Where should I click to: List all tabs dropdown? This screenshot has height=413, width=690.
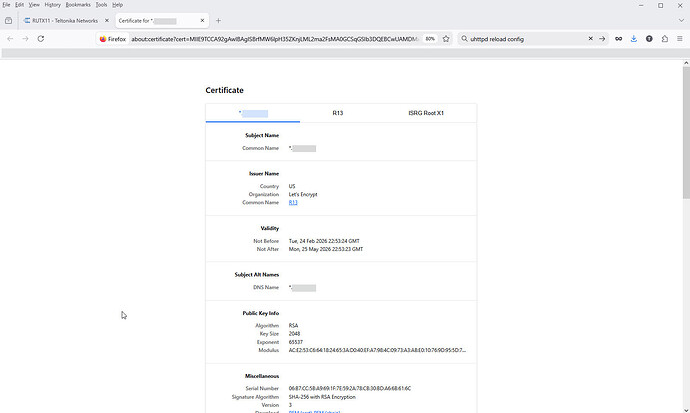click(x=681, y=20)
